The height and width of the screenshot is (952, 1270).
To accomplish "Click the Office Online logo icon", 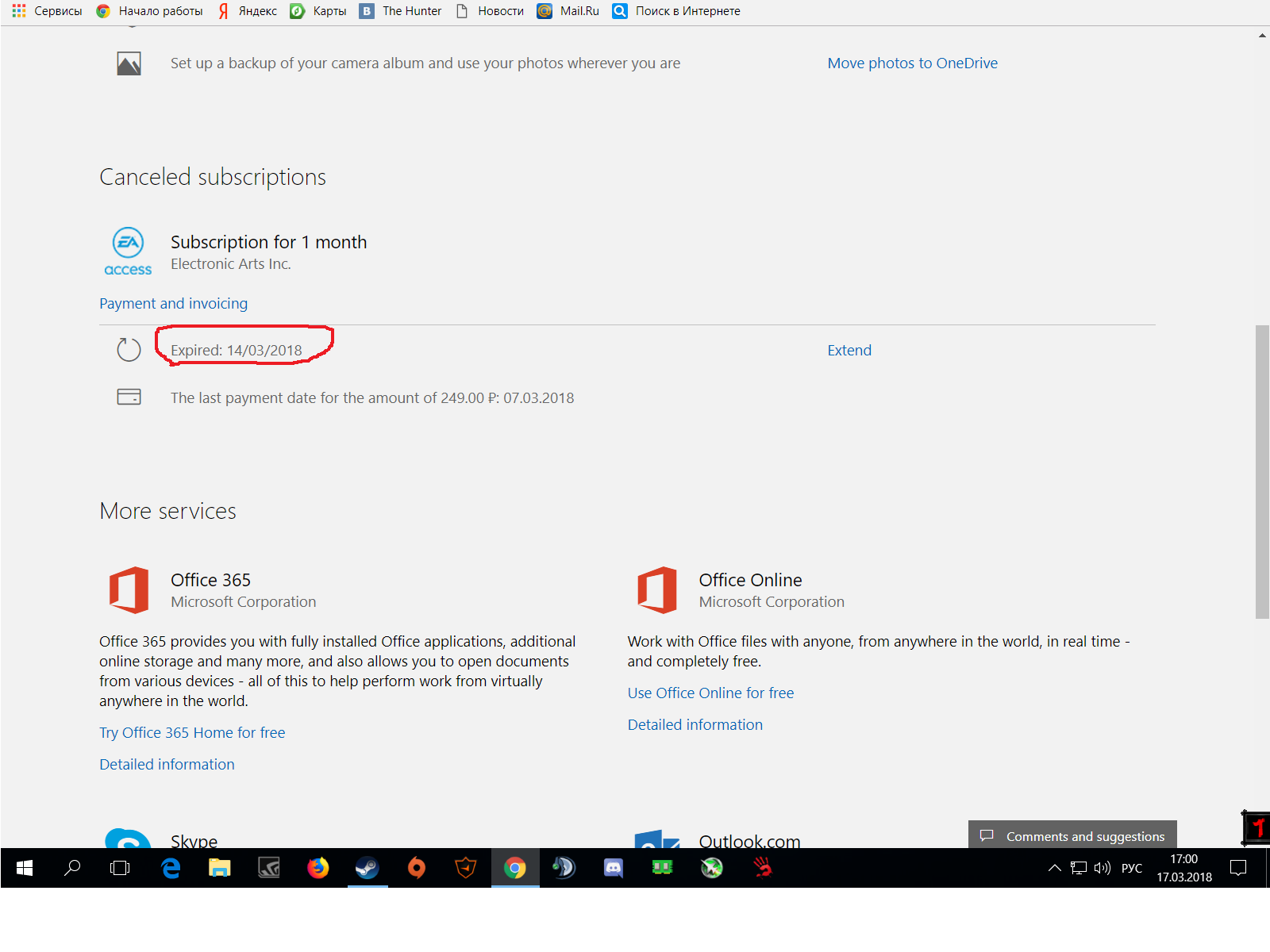I will 657,590.
